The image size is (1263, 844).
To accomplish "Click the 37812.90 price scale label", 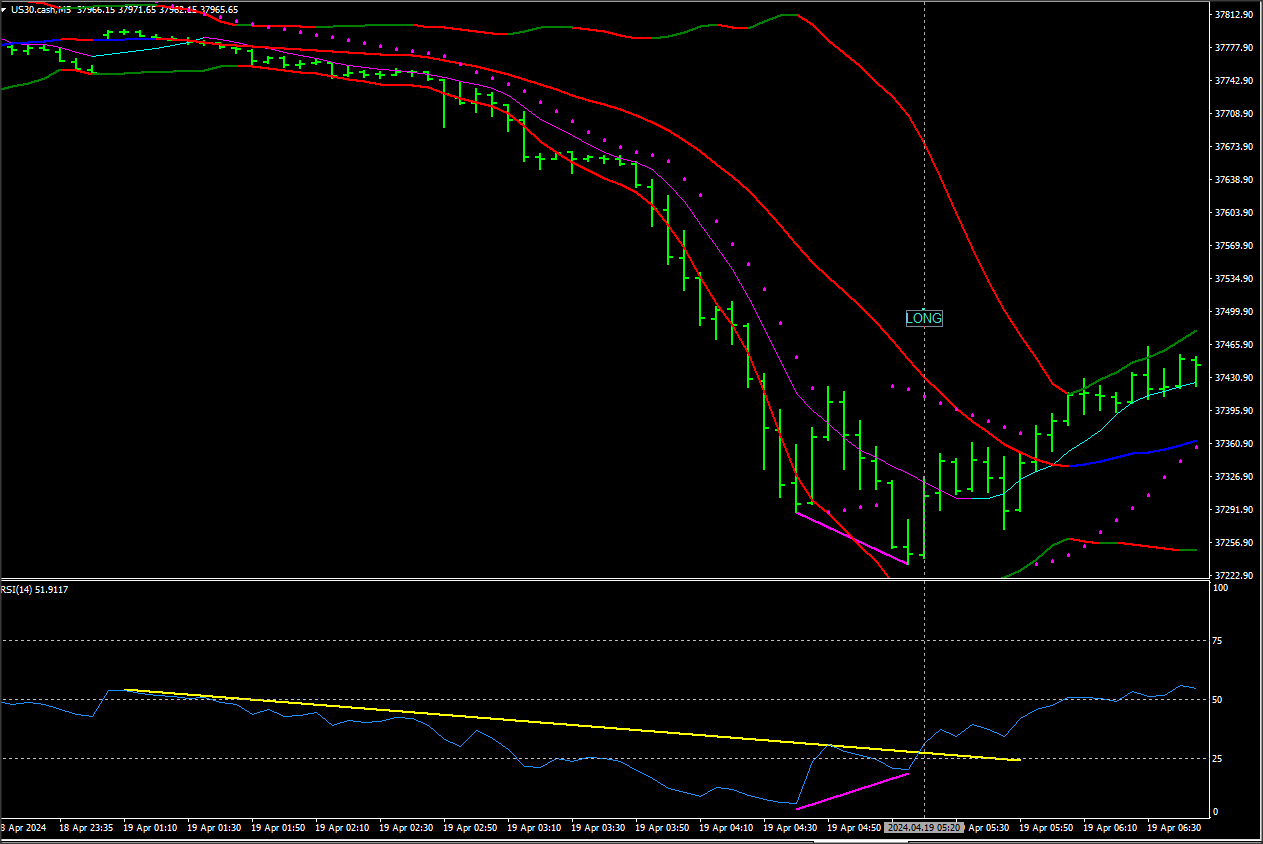I will tap(1234, 15).
